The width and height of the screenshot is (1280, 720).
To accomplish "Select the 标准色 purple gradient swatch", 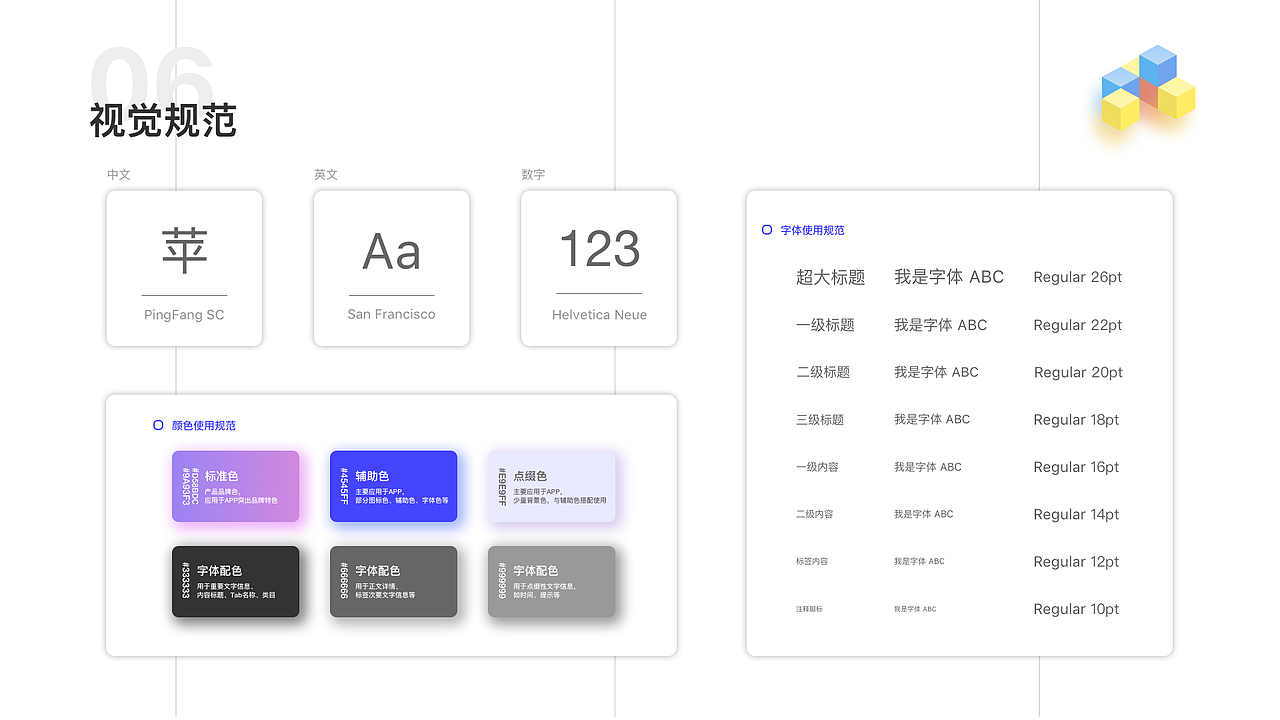I will click(x=235, y=486).
